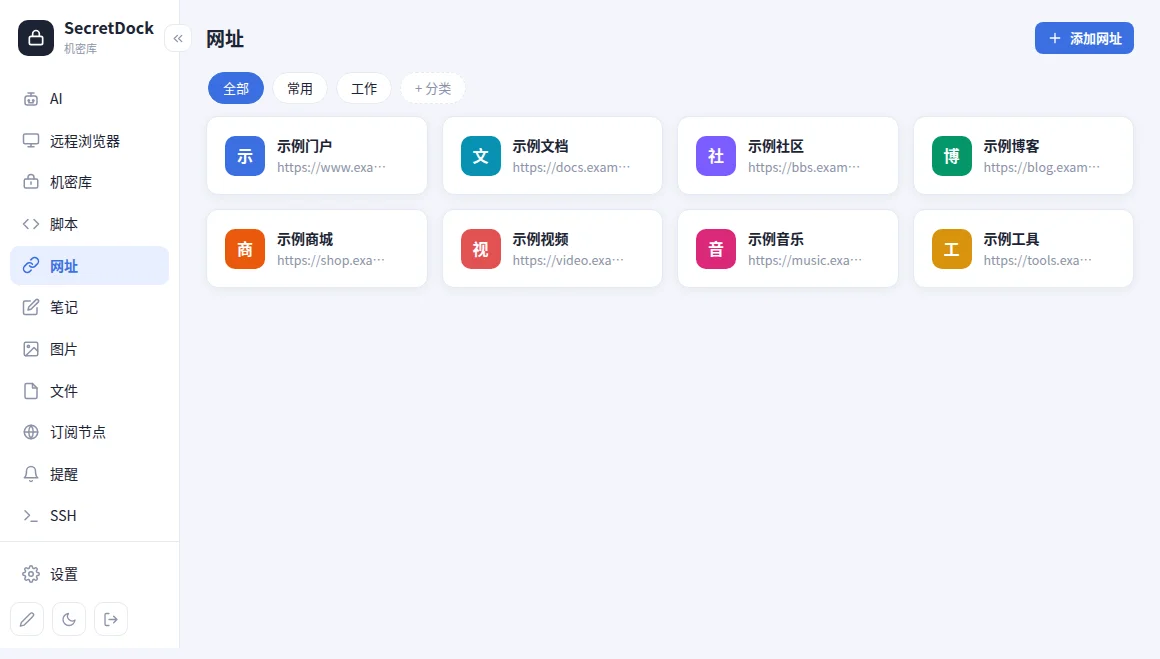Open the 远程浏览器 monitor icon
Viewport: 1160px width, 659px height.
30,141
